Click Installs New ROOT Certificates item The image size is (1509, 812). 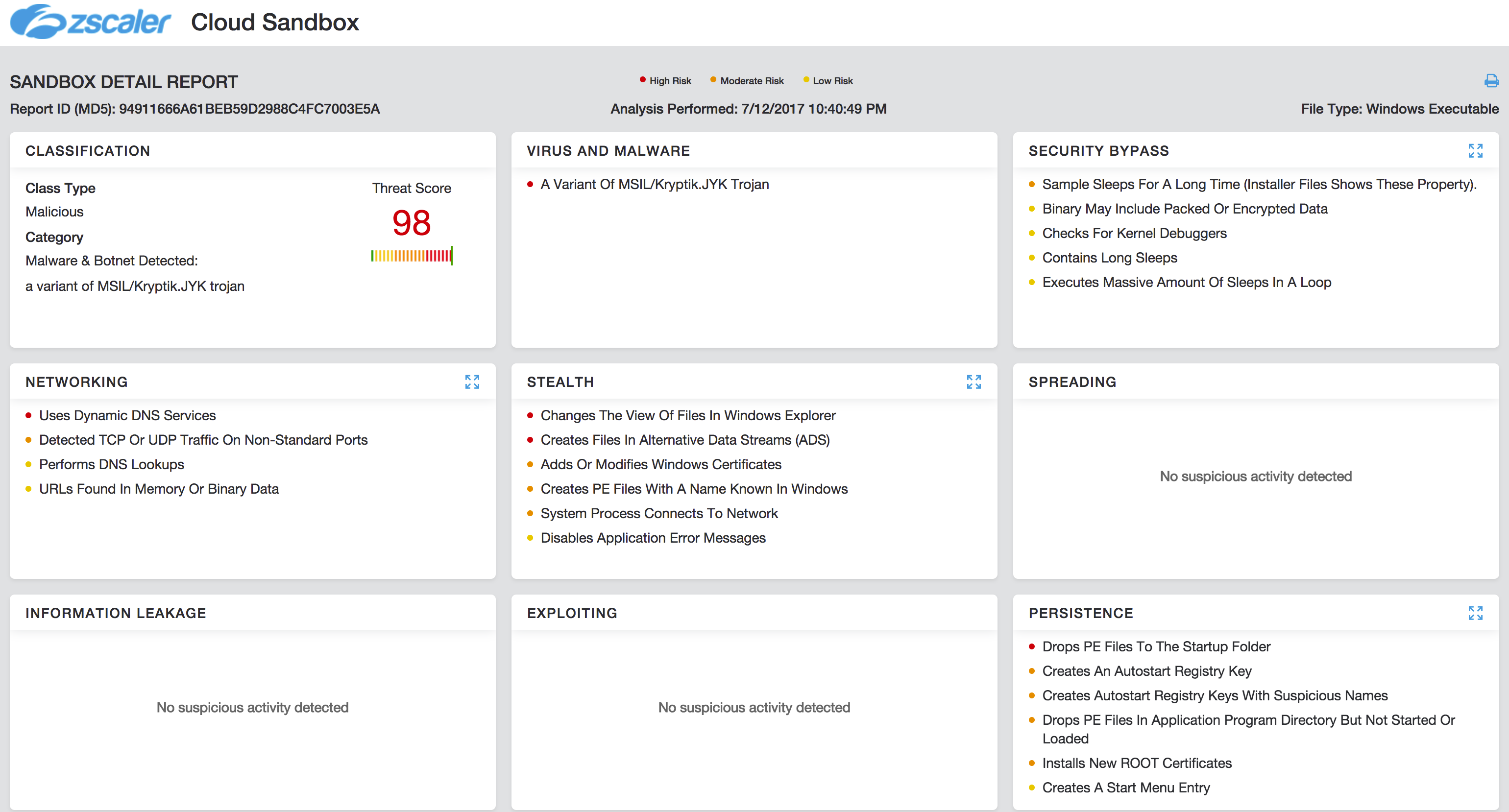1137,764
